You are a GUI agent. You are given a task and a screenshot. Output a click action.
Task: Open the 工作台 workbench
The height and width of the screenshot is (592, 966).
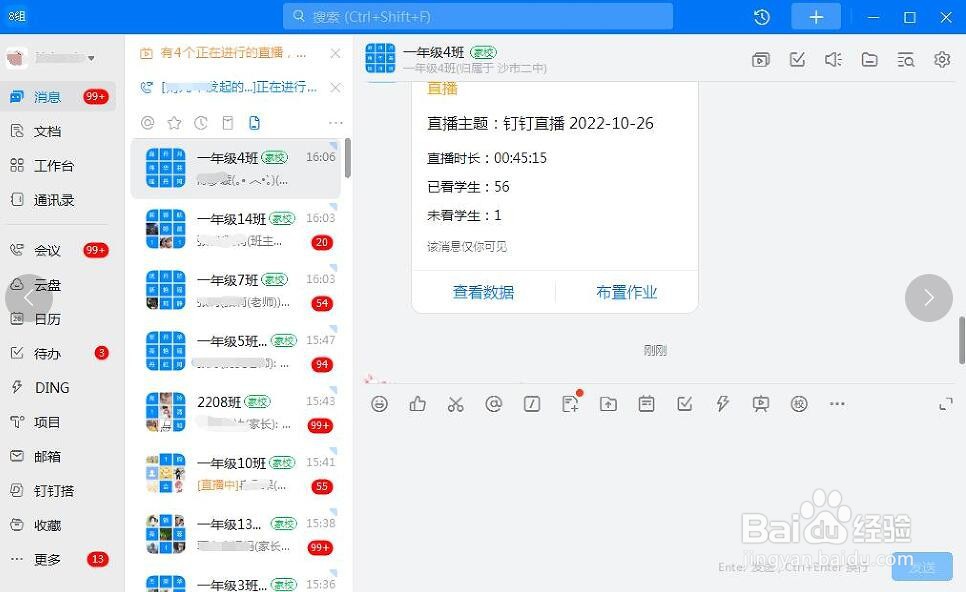coord(42,166)
